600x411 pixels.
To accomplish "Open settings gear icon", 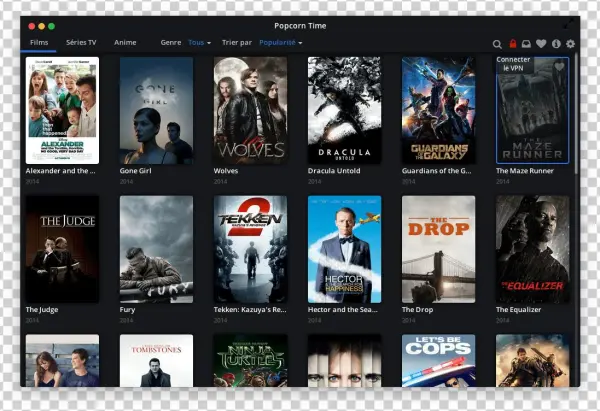I will click(570, 44).
